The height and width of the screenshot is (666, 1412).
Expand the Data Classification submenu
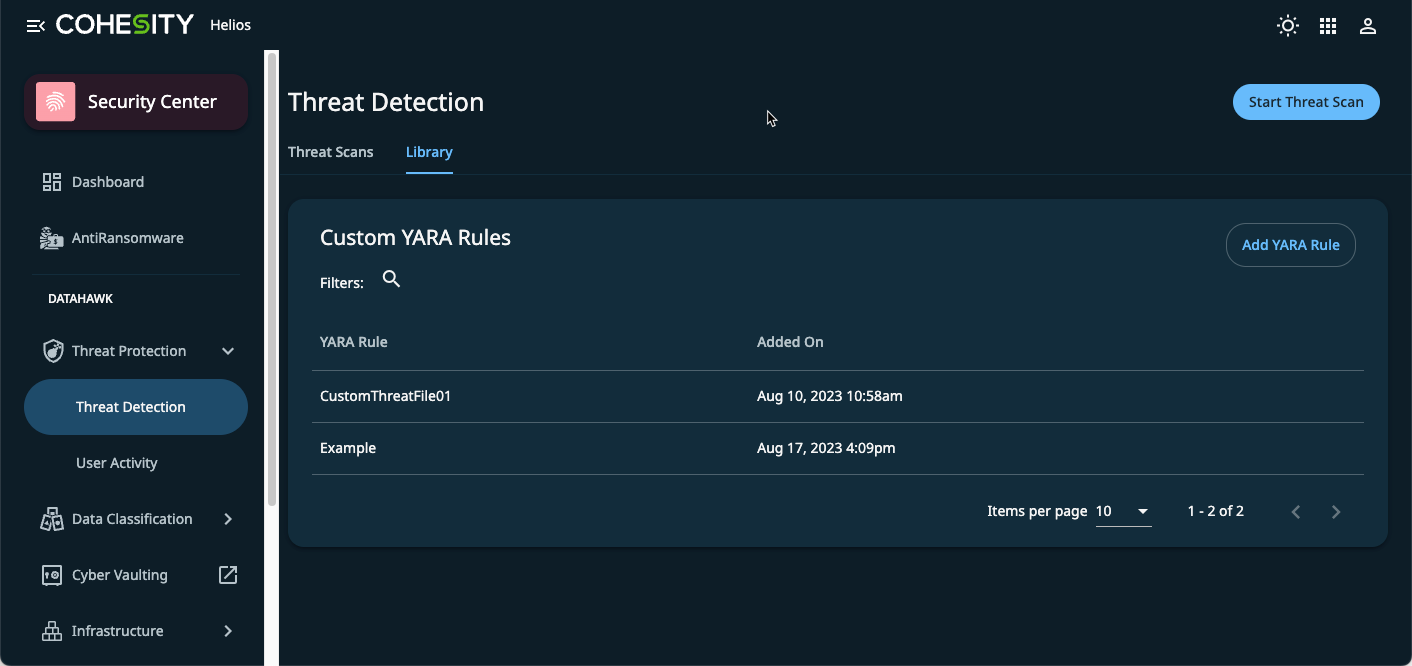228,519
